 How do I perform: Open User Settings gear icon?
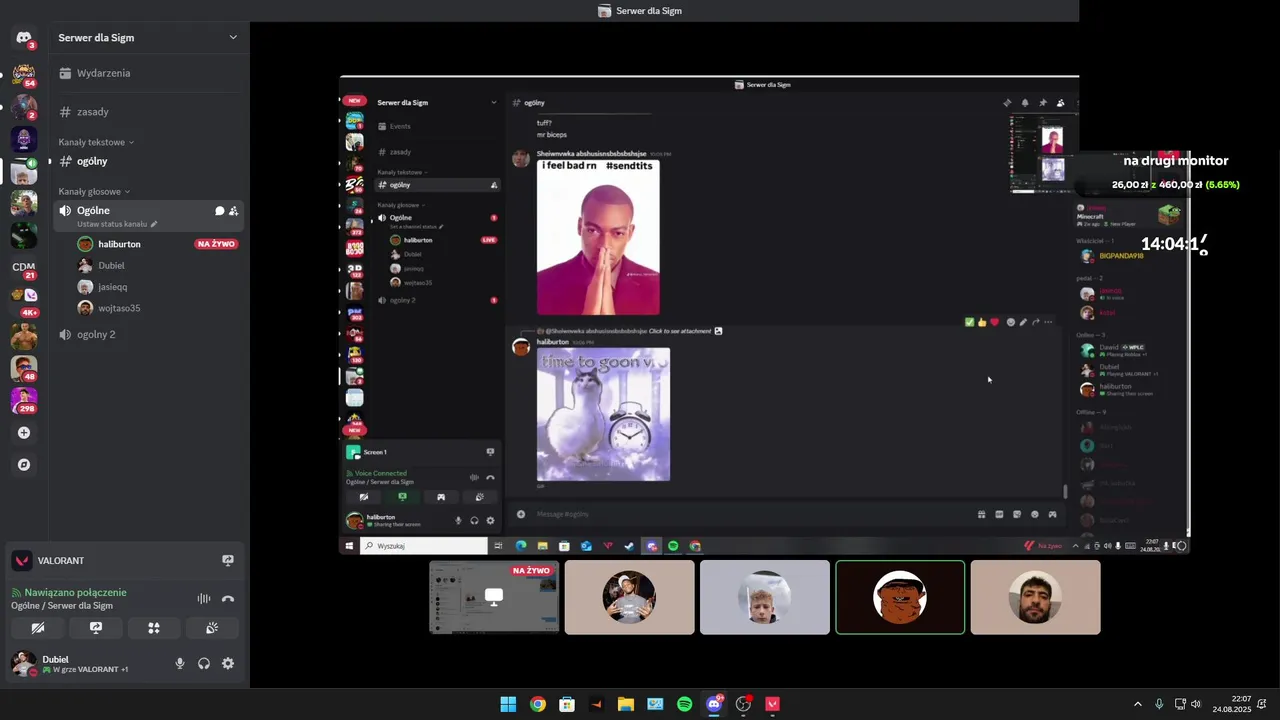(x=228, y=663)
